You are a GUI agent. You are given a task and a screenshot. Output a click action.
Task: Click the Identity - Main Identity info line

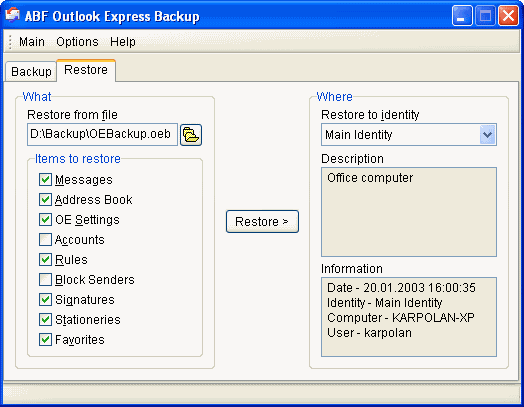coord(384,303)
